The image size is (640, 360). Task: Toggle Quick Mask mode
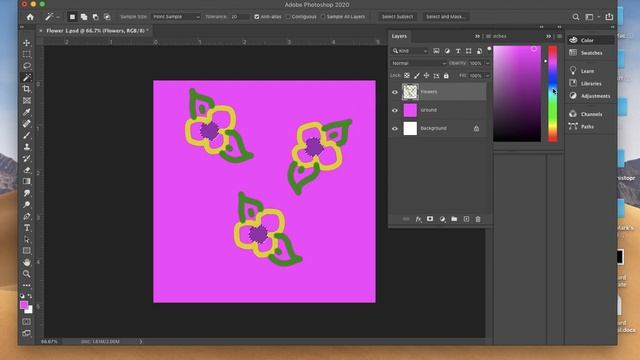pos(27,322)
